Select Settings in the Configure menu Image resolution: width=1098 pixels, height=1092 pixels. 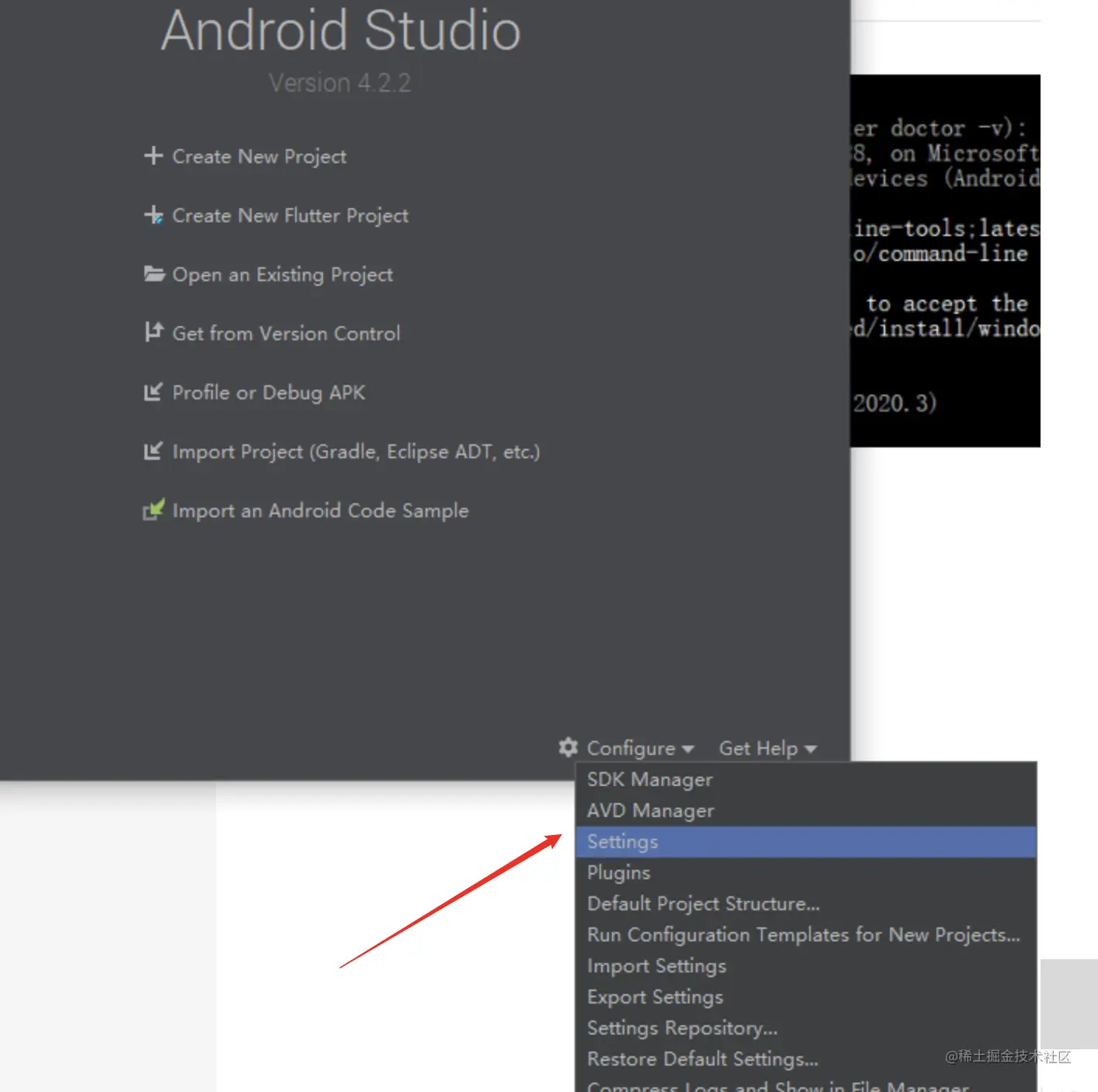click(806, 841)
